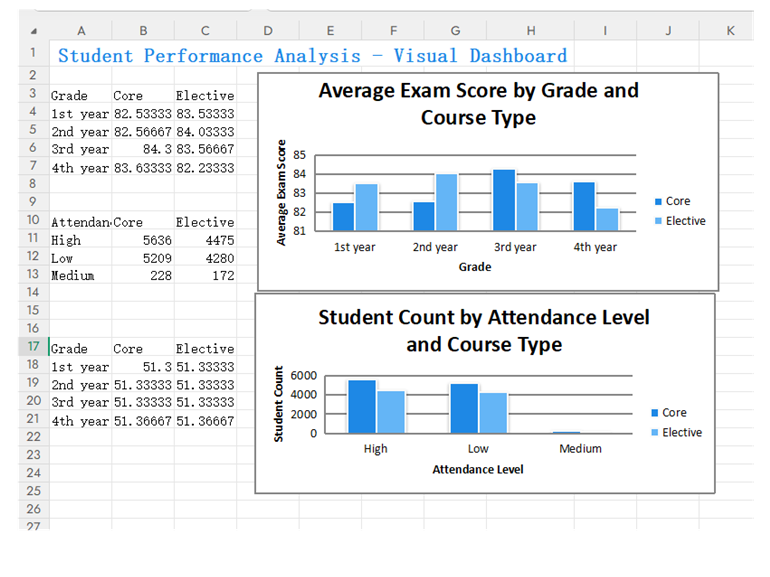Select column K header
The height and width of the screenshot is (577, 770).
[x=730, y=31]
